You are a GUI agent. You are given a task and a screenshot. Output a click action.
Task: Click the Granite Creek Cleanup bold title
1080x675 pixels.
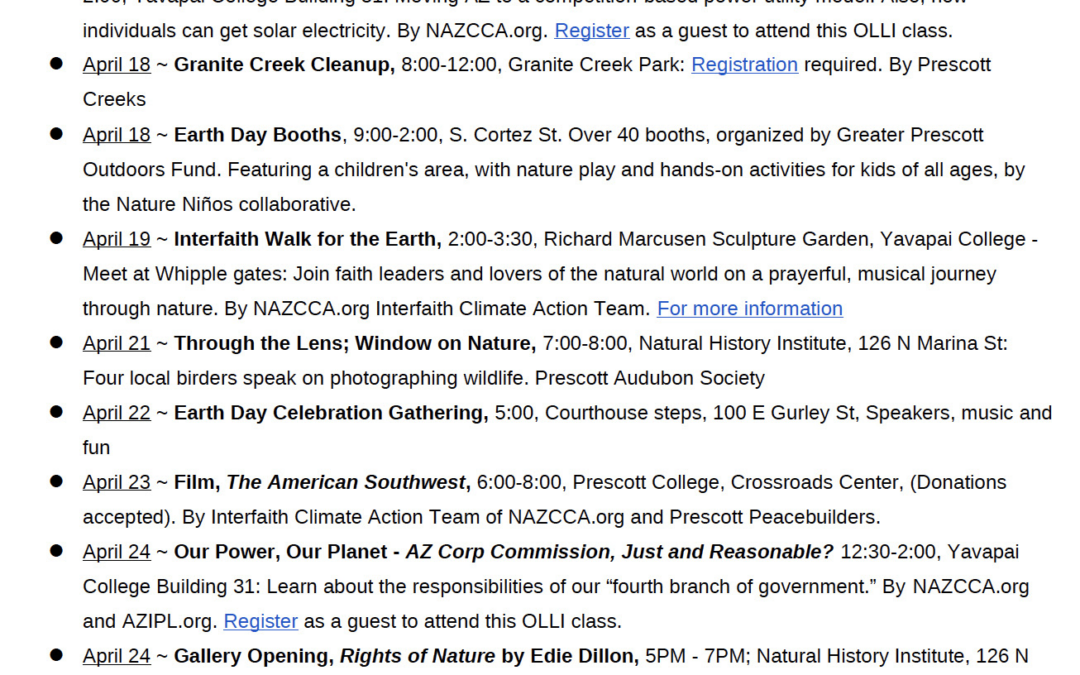284,65
